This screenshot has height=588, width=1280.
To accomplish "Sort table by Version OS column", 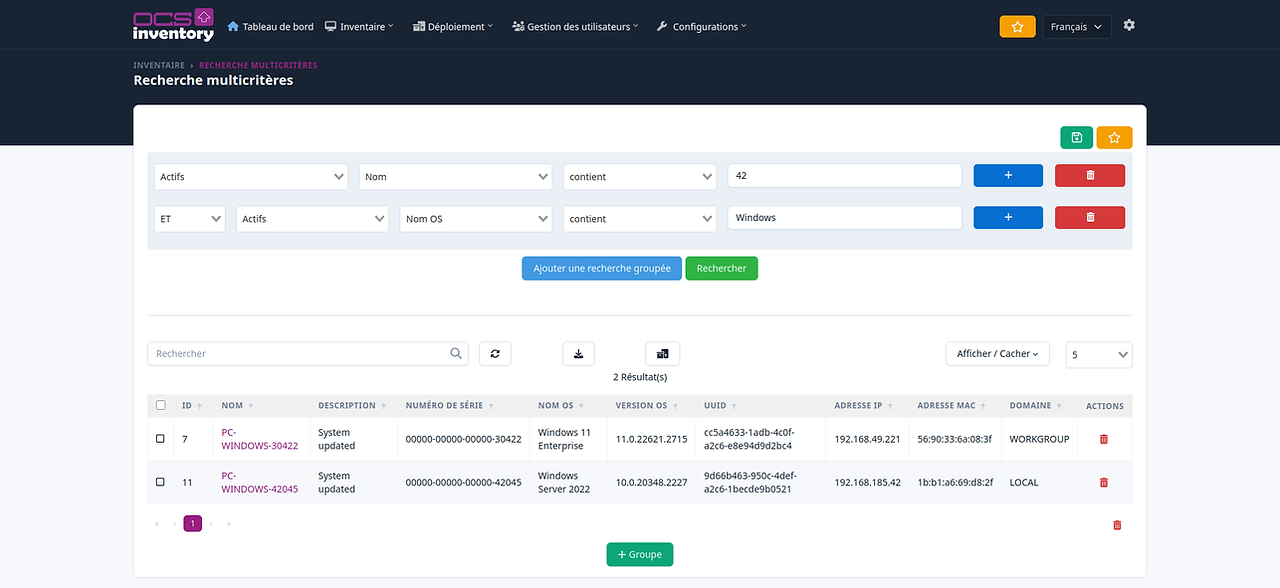I will [646, 406].
